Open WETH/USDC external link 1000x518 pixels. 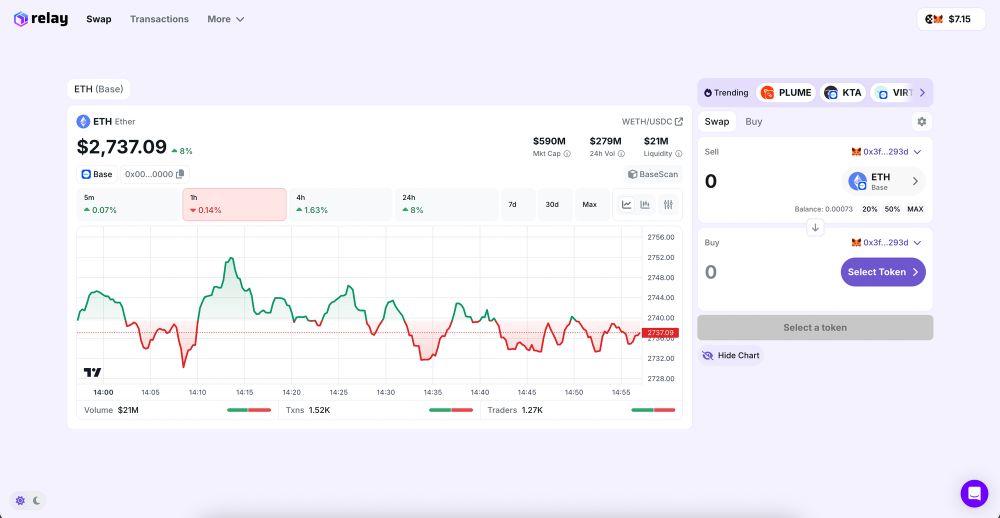(652, 121)
